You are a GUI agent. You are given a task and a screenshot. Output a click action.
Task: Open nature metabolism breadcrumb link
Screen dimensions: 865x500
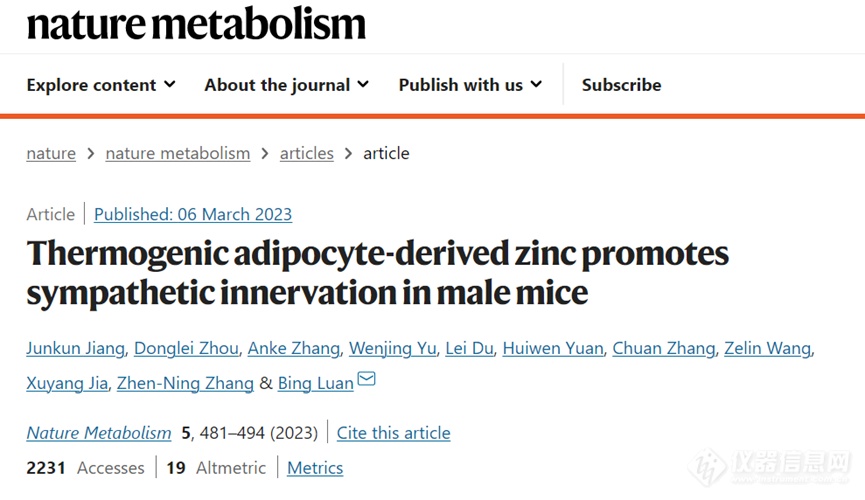point(178,153)
